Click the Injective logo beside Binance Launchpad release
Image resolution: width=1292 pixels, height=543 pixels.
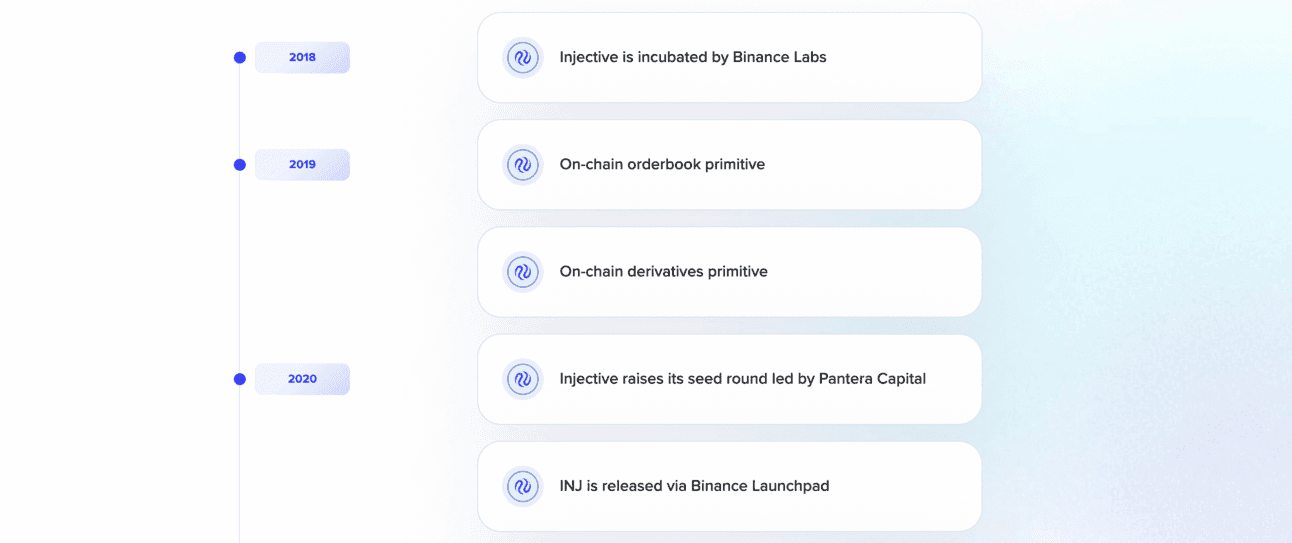522,486
